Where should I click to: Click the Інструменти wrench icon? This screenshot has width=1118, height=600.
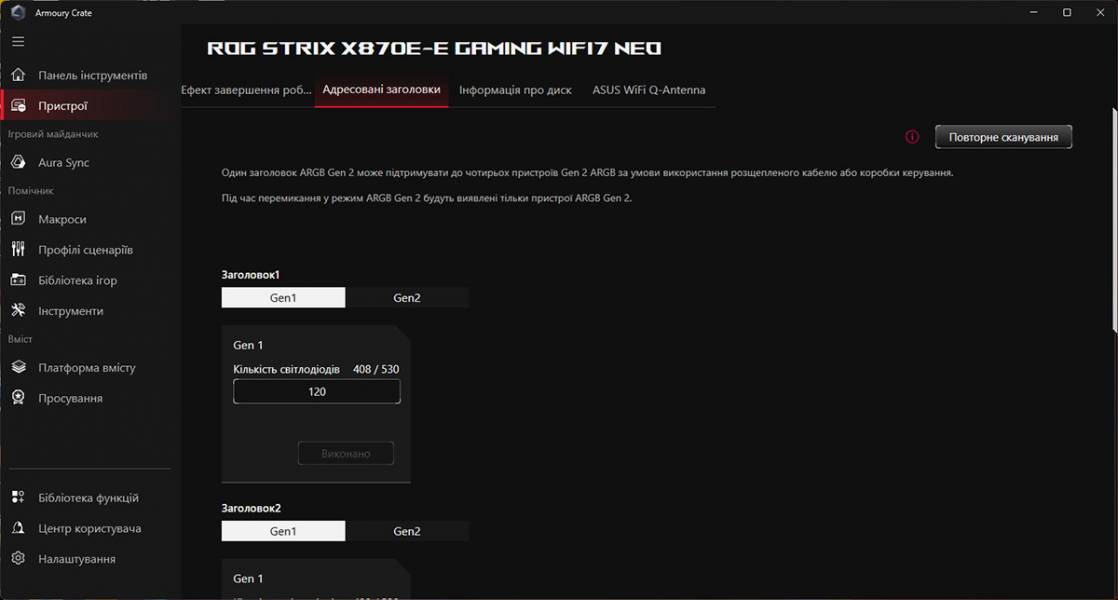coord(19,310)
